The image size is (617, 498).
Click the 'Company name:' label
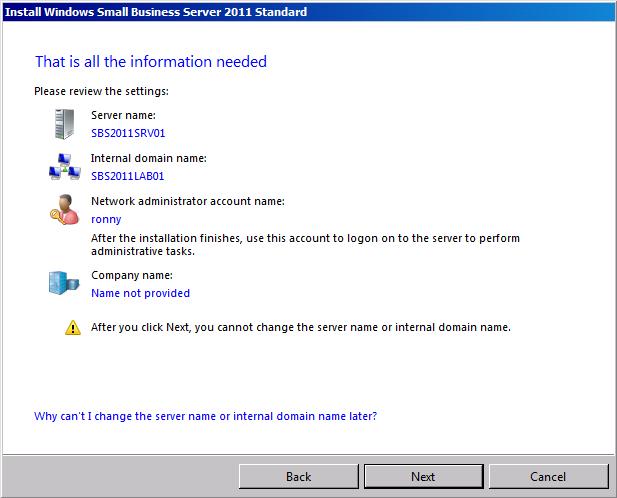coord(132,275)
